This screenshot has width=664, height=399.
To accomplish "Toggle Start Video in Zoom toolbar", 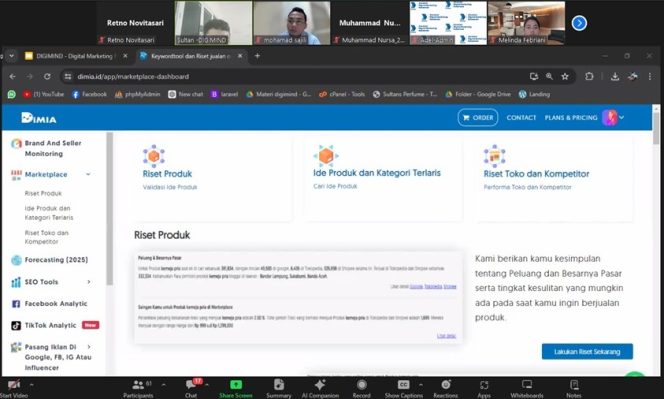I will pyautogui.click(x=14, y=389).
